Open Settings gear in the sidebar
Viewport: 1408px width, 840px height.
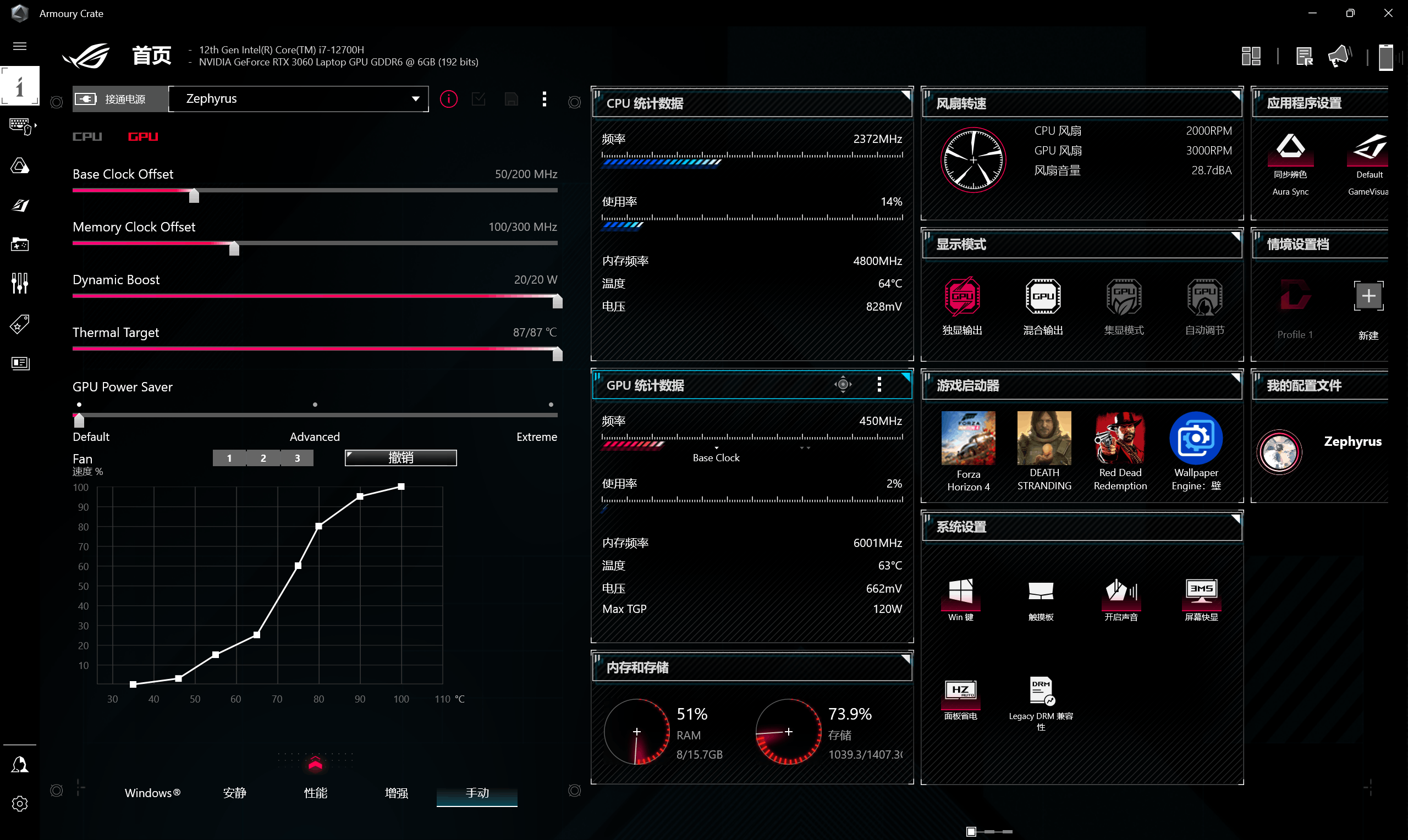[x=20, y=804]
